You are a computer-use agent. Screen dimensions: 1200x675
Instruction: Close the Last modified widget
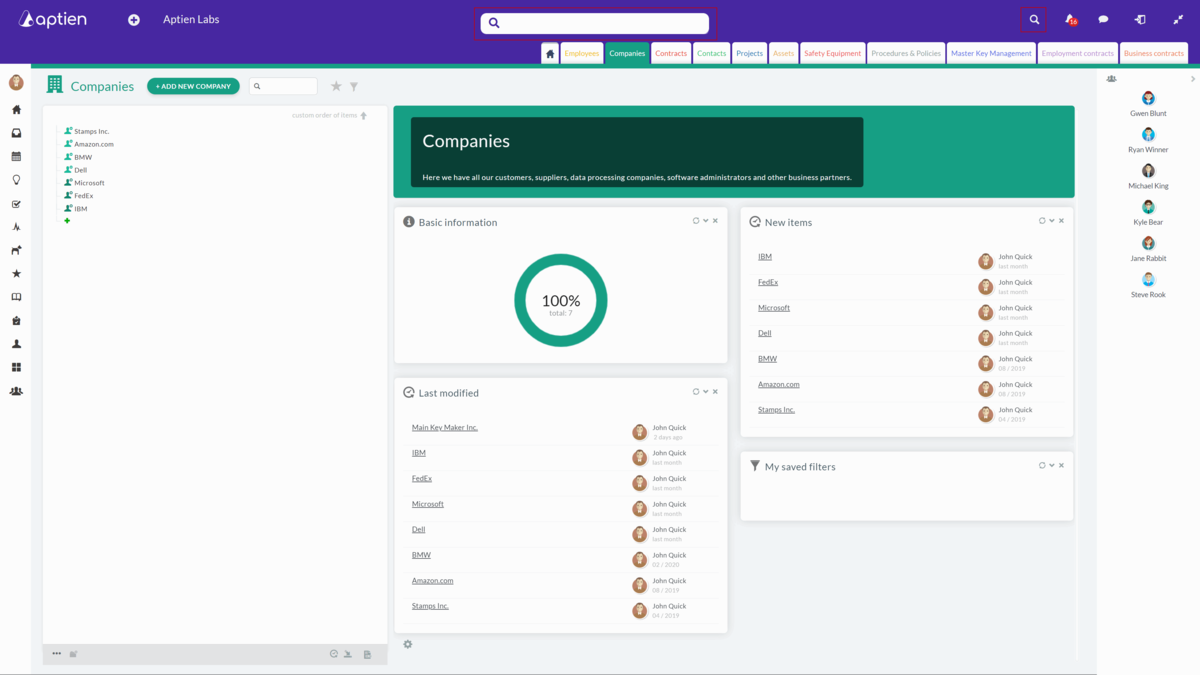[715, 392]
